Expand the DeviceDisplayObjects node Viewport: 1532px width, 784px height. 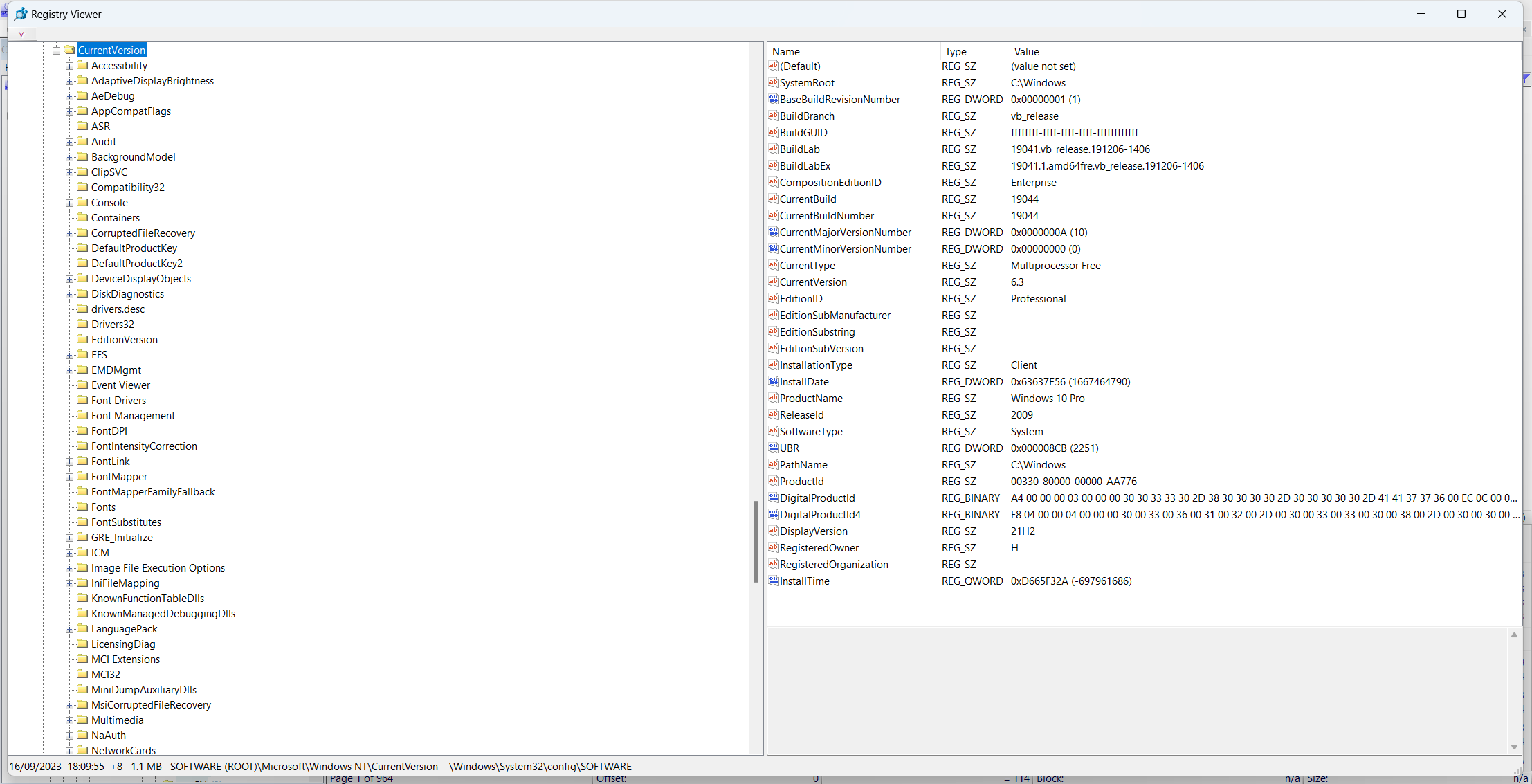click(69, 279)
